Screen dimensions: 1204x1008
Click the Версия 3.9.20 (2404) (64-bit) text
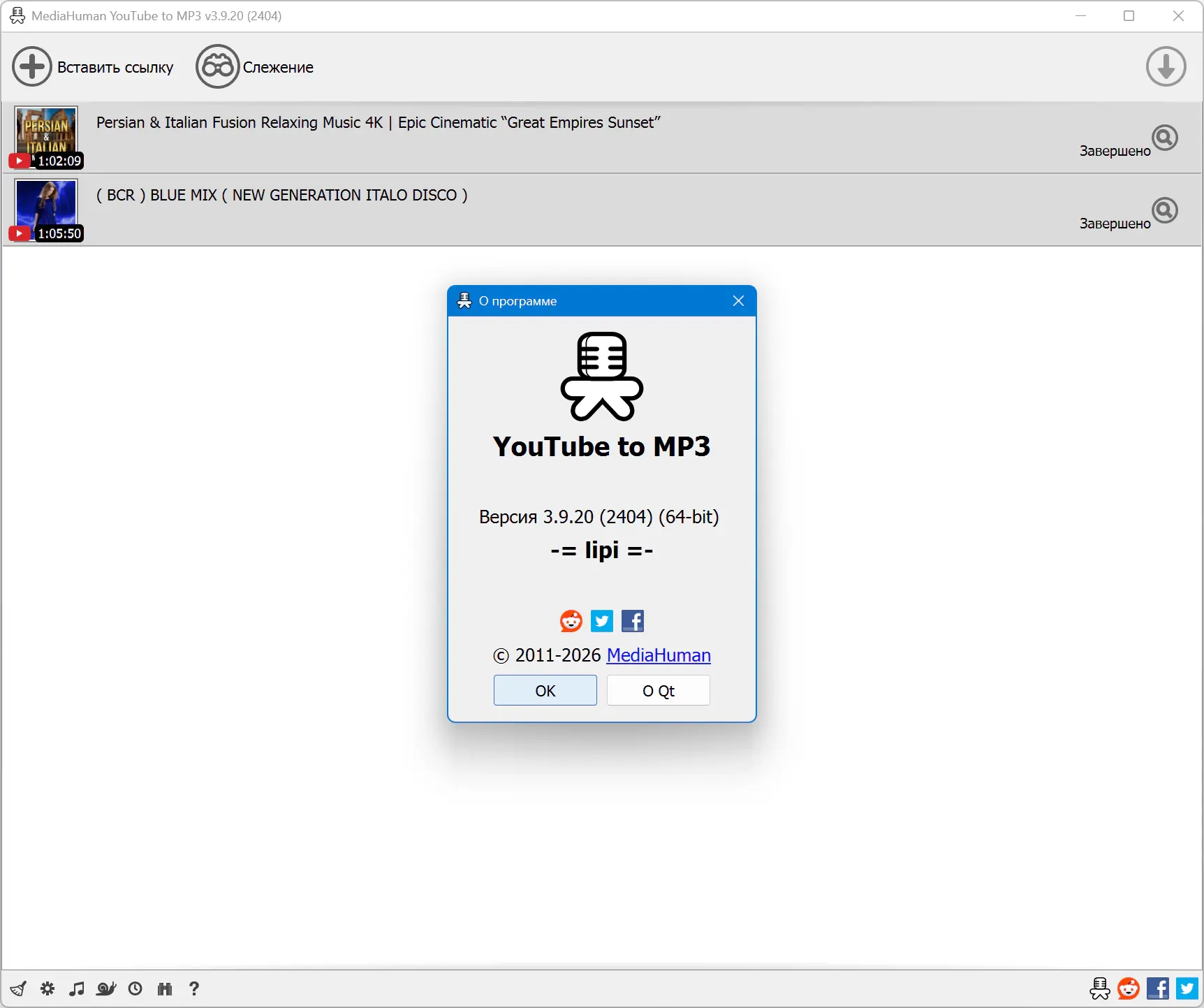(599, 517)
